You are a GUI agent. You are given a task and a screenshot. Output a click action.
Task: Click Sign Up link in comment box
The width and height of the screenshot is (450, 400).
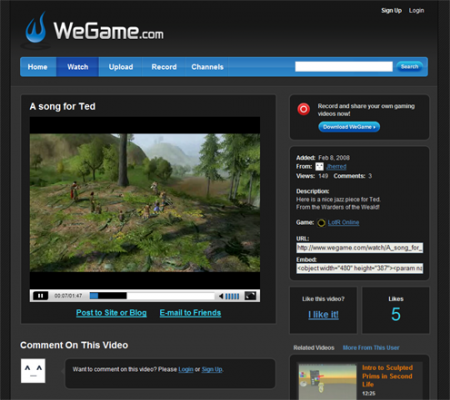coord(212,369)
